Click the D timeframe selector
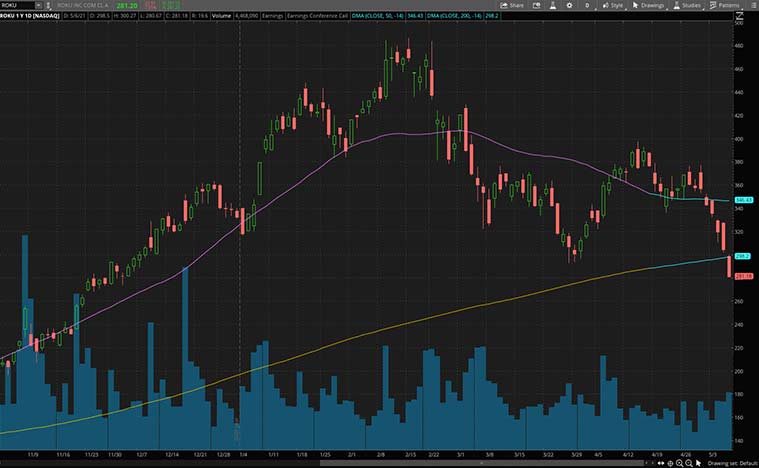The height and width of the screenshot is (468, 759). (x=587, y=5)
